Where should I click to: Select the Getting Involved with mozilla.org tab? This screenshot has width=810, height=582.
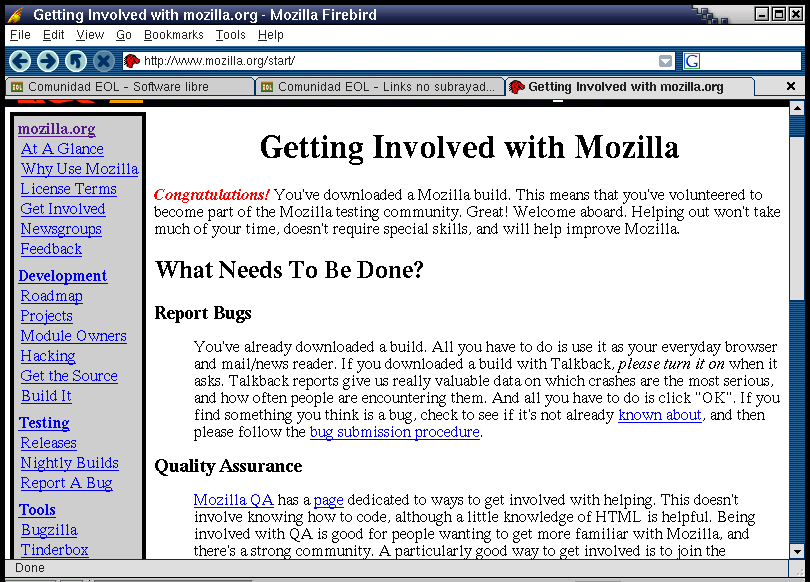[630, 87]
